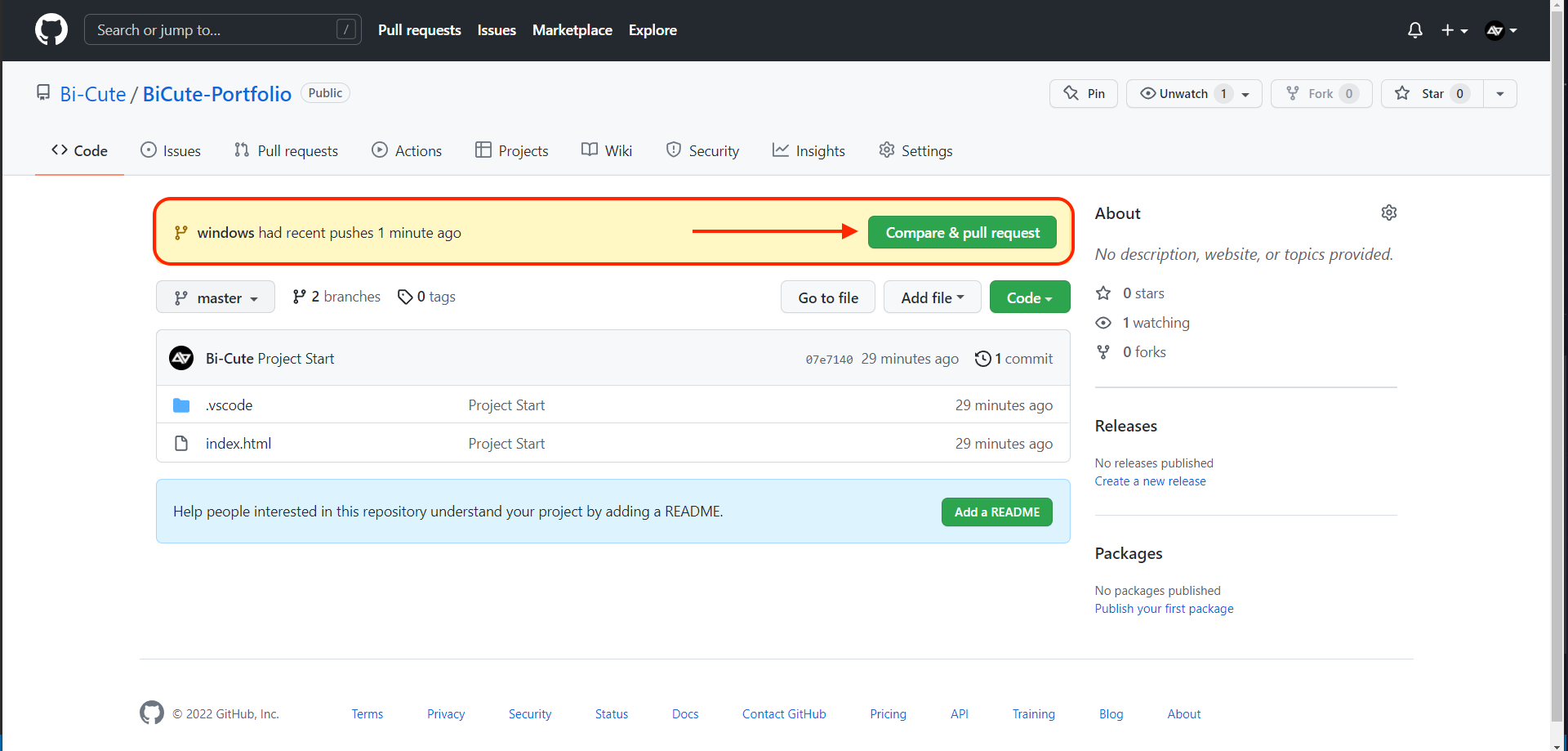The width and height of the screenshot is (1568, 751).
Task: Open Status in the footer
Action: coord(612,714)
